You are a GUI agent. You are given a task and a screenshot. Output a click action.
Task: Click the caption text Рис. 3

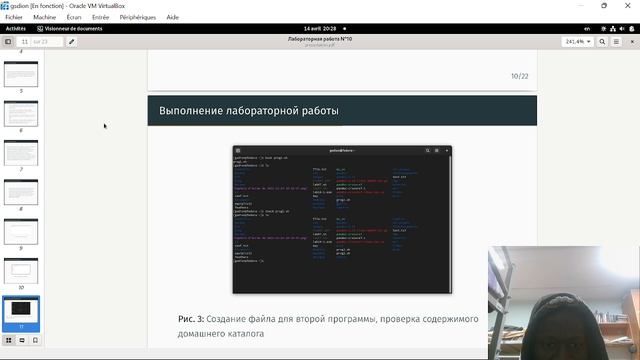[x=191, y=319]
